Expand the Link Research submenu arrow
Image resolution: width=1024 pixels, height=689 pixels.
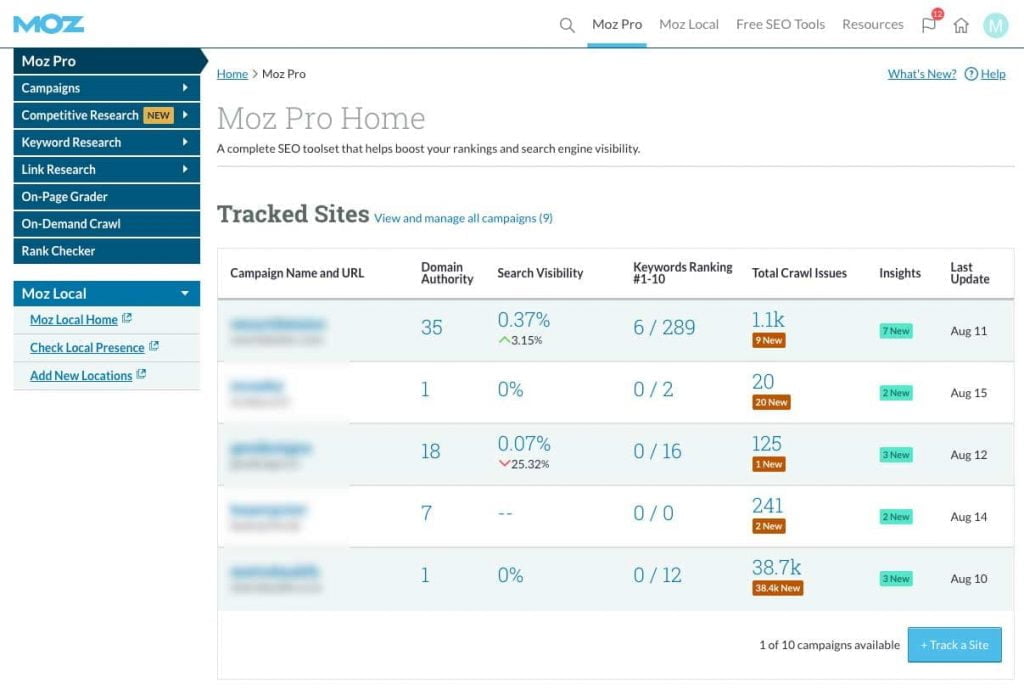pyautogui.click(x=185, y=169)
